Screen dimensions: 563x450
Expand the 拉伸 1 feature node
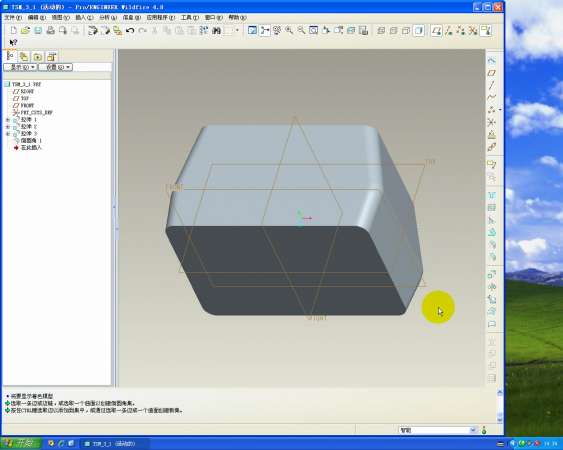coord(8,120)
